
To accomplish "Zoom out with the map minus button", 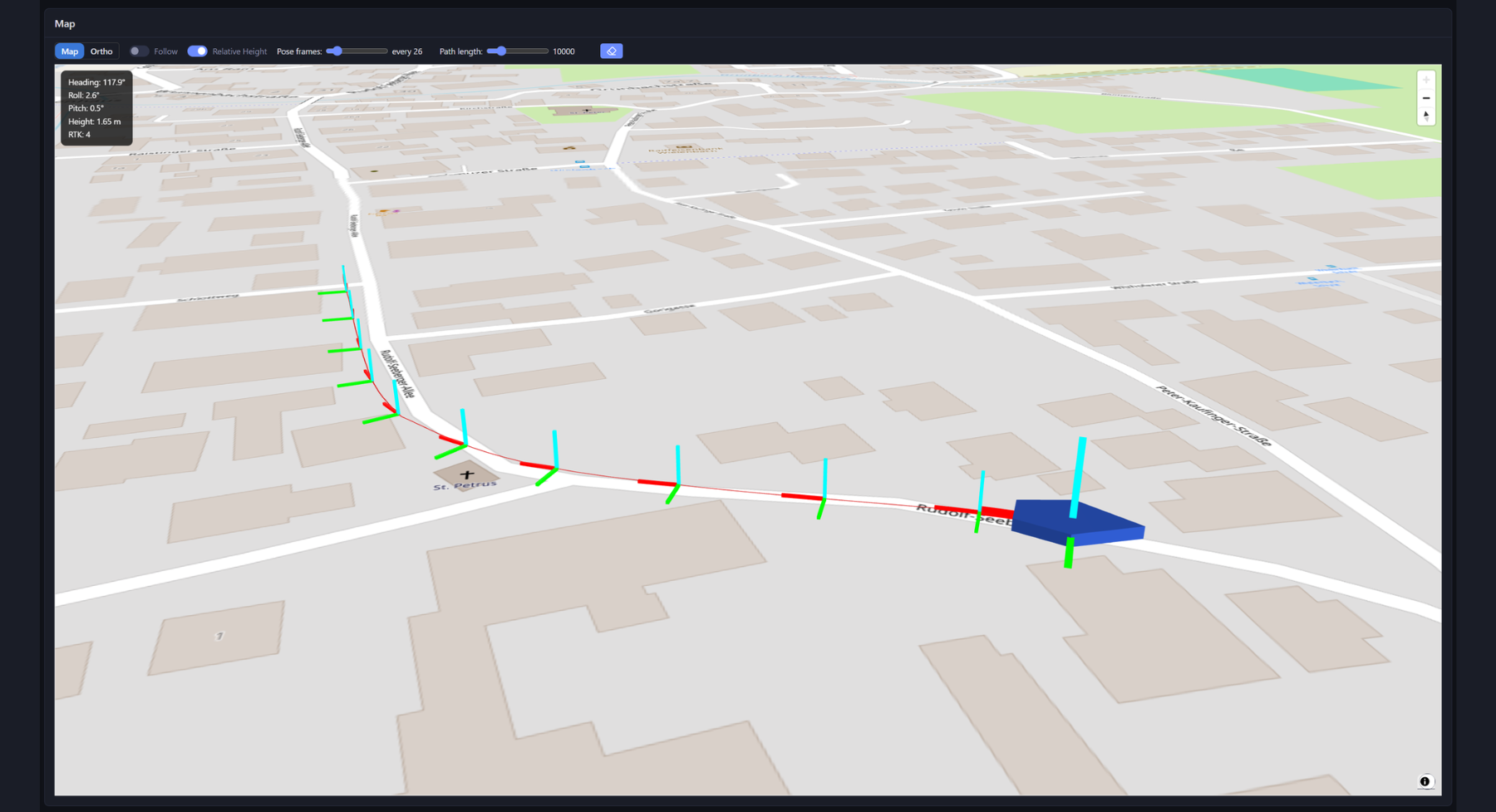I will [x=1426, y=98].
